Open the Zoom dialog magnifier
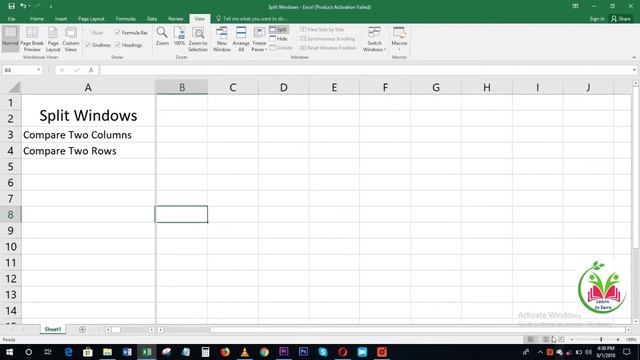The width and height of the screenshot is (640, 360). tap(162, 36)
